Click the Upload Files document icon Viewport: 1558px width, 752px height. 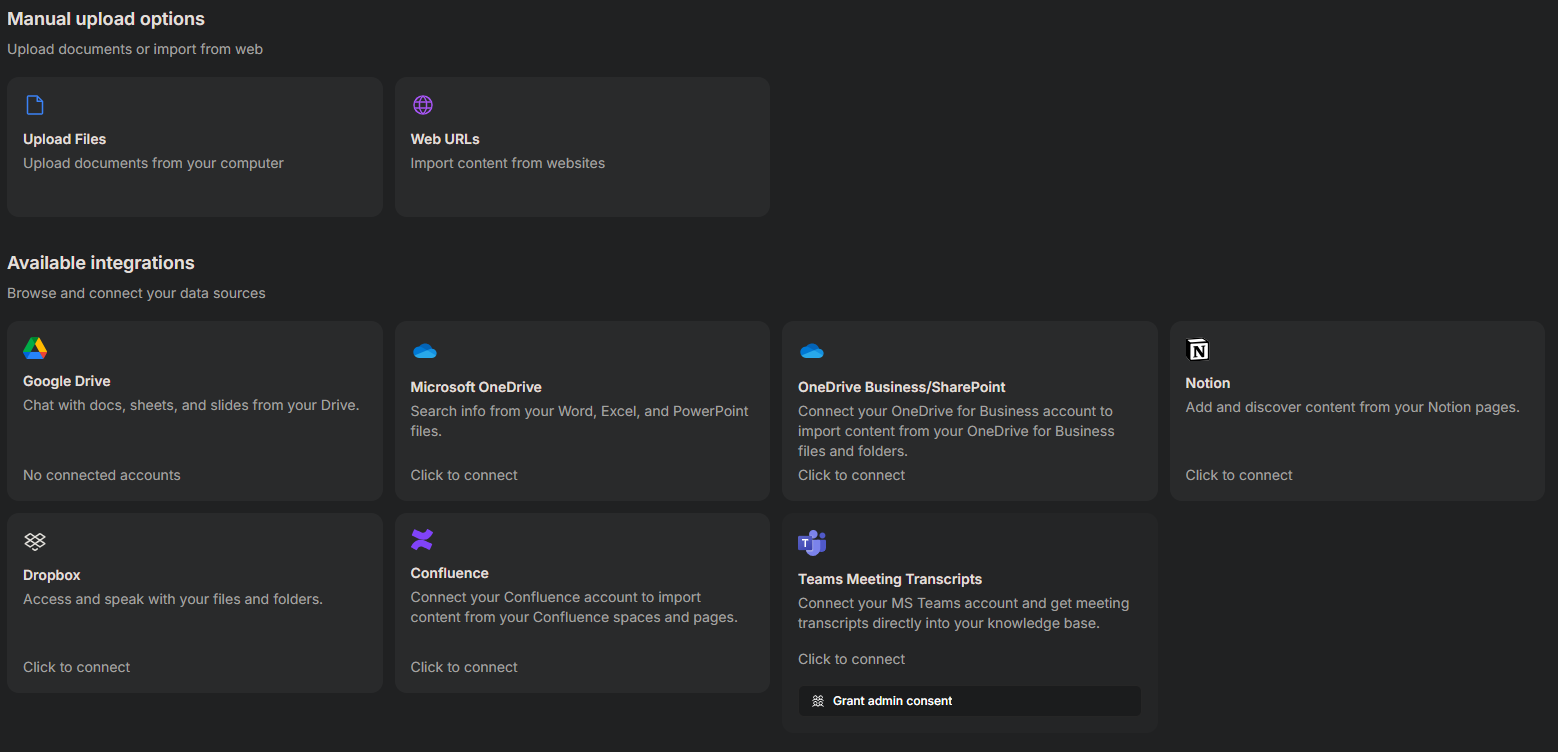35,105
